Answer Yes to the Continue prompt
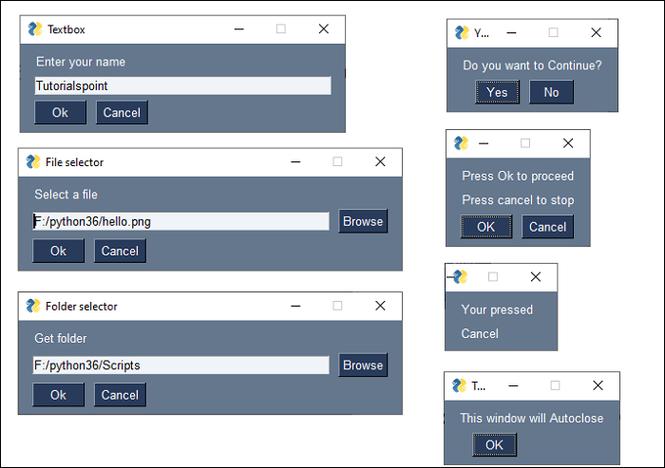Screen dimensions: 665x468 point(497,92)
